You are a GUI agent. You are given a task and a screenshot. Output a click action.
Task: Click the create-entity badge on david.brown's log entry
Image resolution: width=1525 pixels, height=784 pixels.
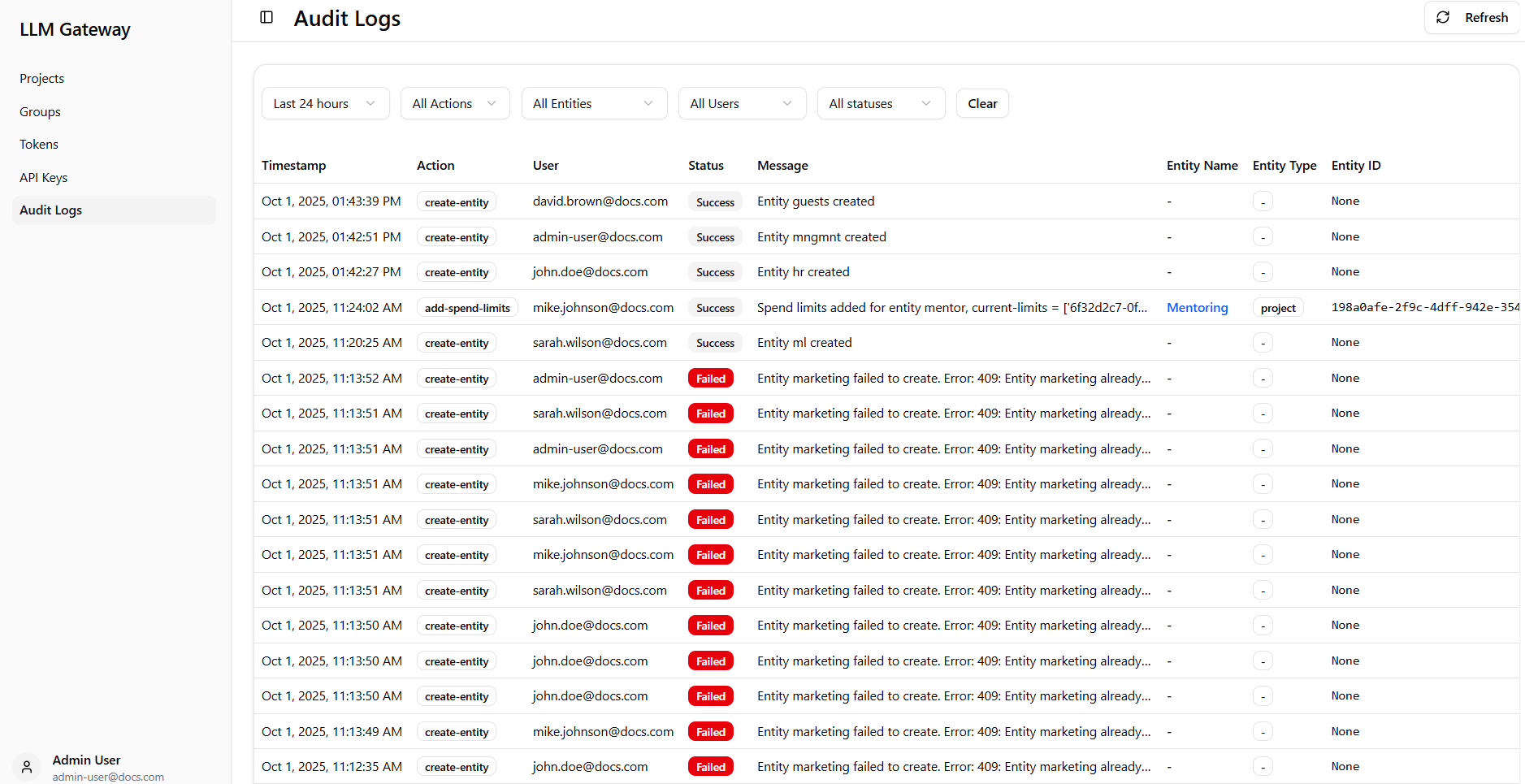pos(456,201)
